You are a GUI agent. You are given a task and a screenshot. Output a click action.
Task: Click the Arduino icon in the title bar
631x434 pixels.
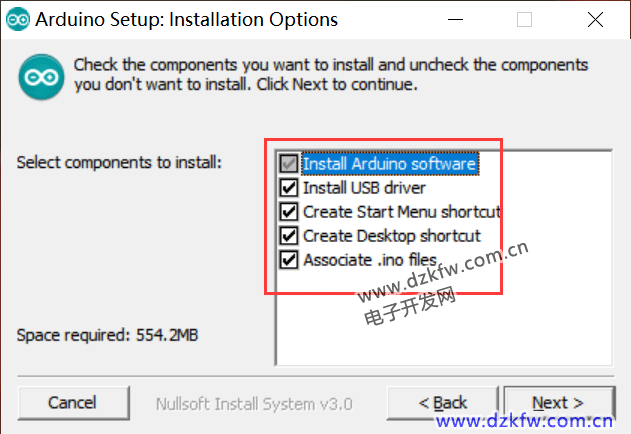point(16,19)
